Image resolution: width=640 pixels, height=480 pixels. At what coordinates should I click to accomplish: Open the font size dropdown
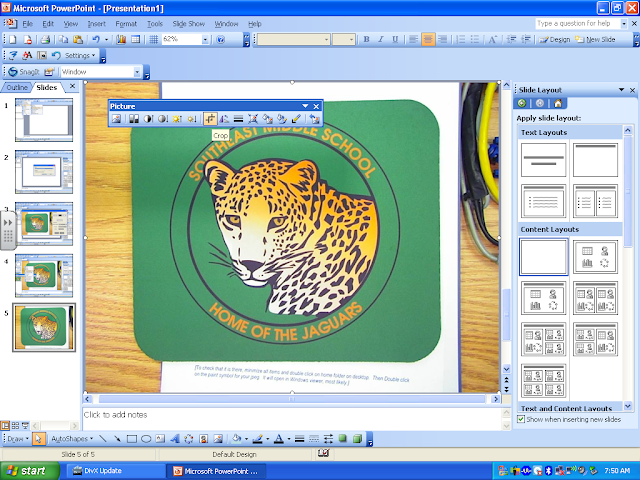pyautogui.click(x=351, y=40)
